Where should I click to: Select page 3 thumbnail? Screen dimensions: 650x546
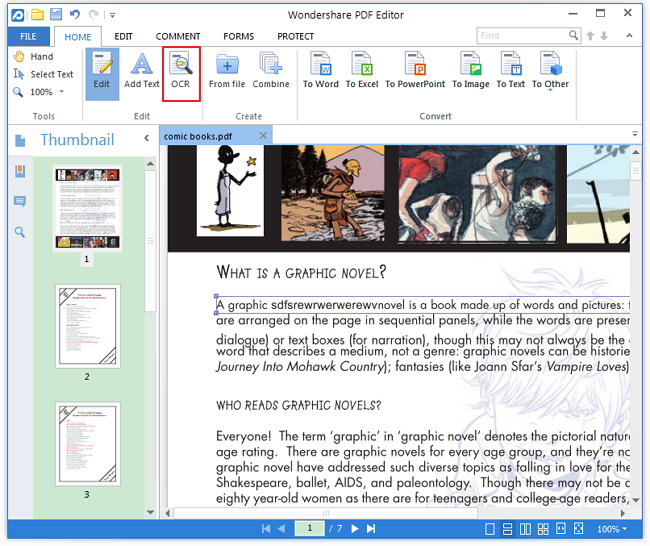[x=88, y=444]
